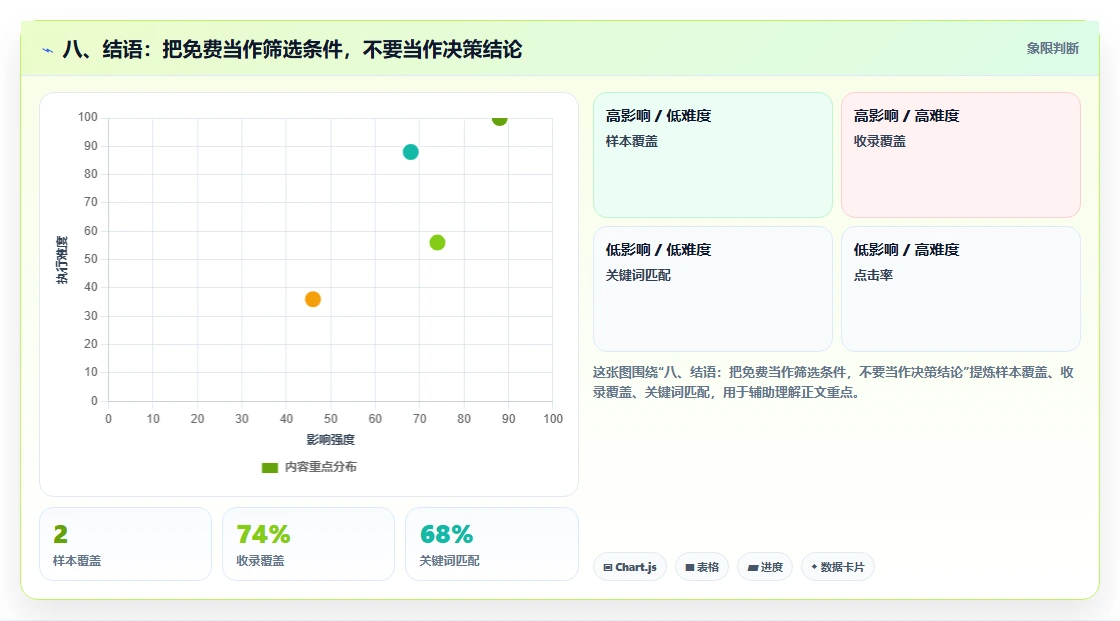Click the x-axis tick label 50
The image size is (1120, 621).
331,419
